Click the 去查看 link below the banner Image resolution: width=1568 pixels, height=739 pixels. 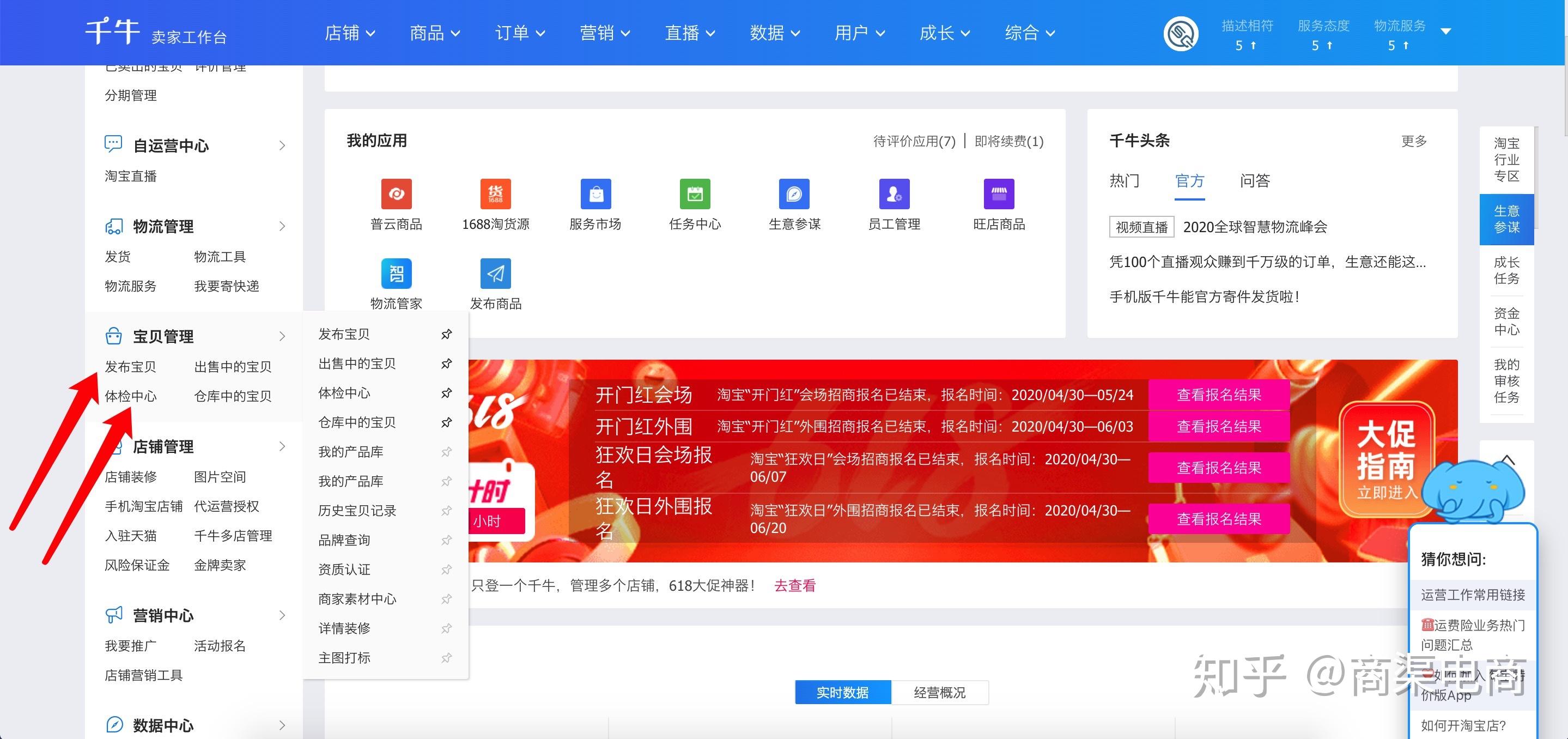pyautogui.click(x=794, y=586)
